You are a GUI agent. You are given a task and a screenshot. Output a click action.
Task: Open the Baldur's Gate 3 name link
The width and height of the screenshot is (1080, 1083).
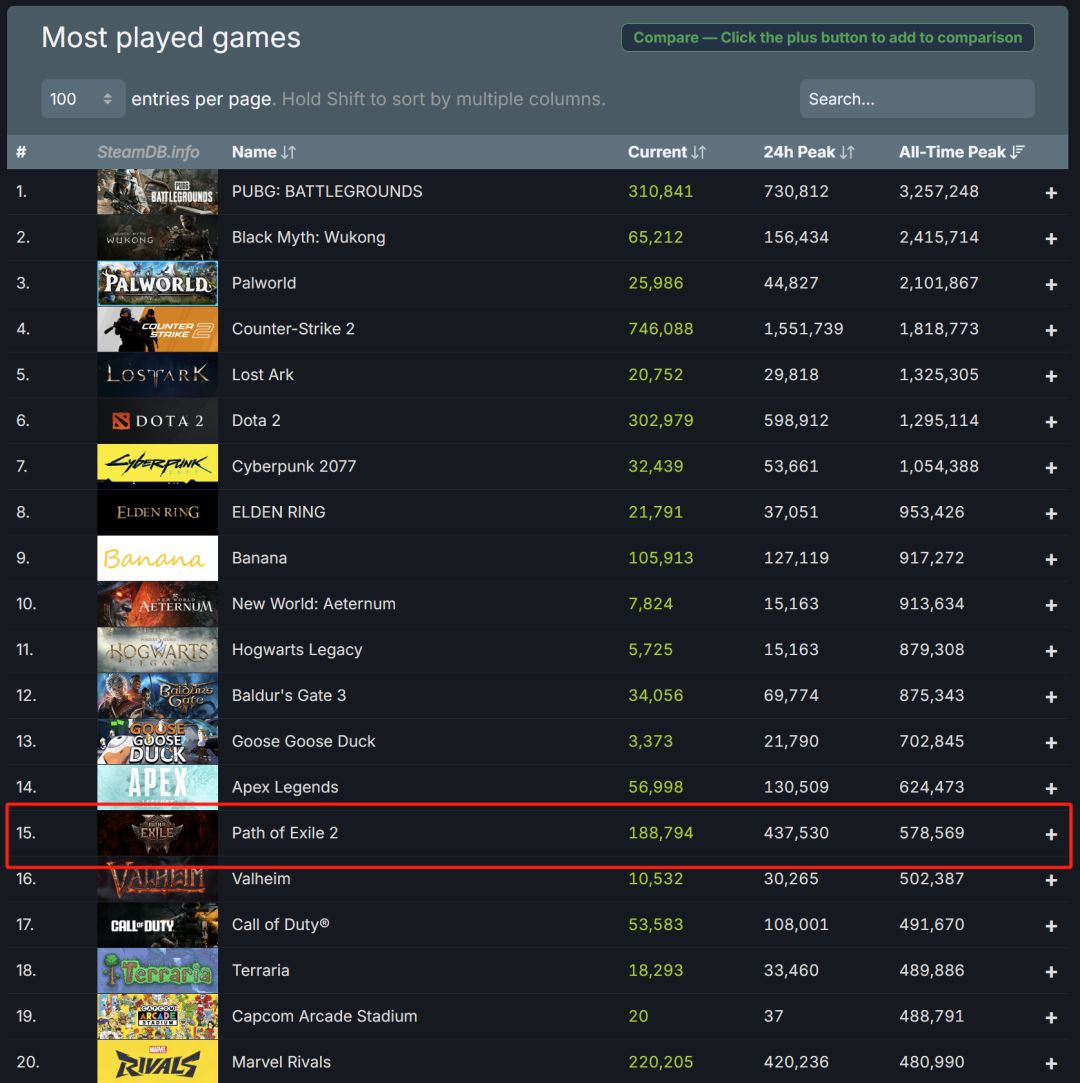[289, 696]
